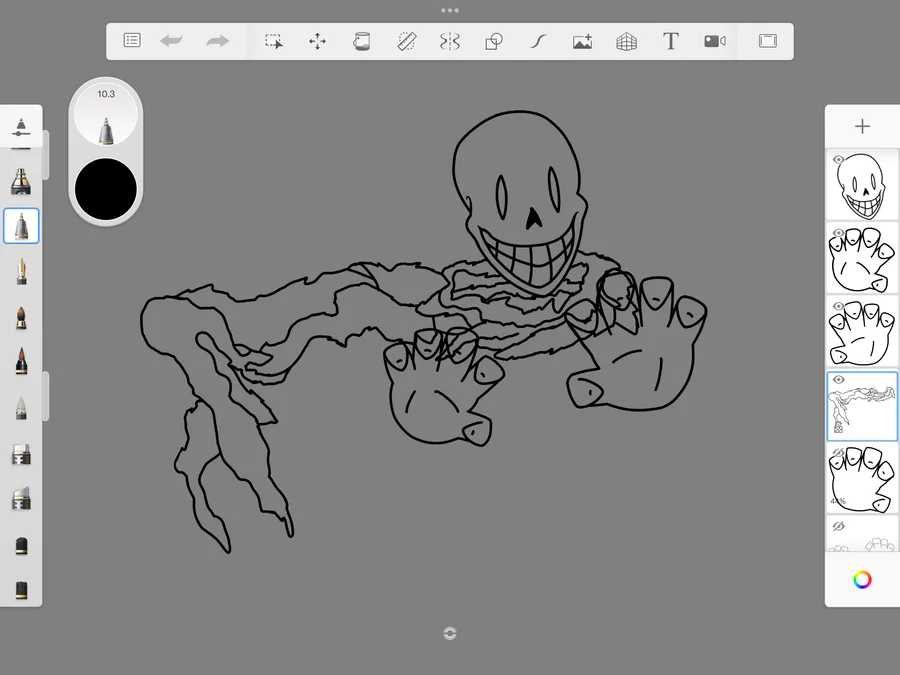The height and width of the screenshot is (675, 900).
Task: Open the ruler guides tool
Action: point(406,41)
